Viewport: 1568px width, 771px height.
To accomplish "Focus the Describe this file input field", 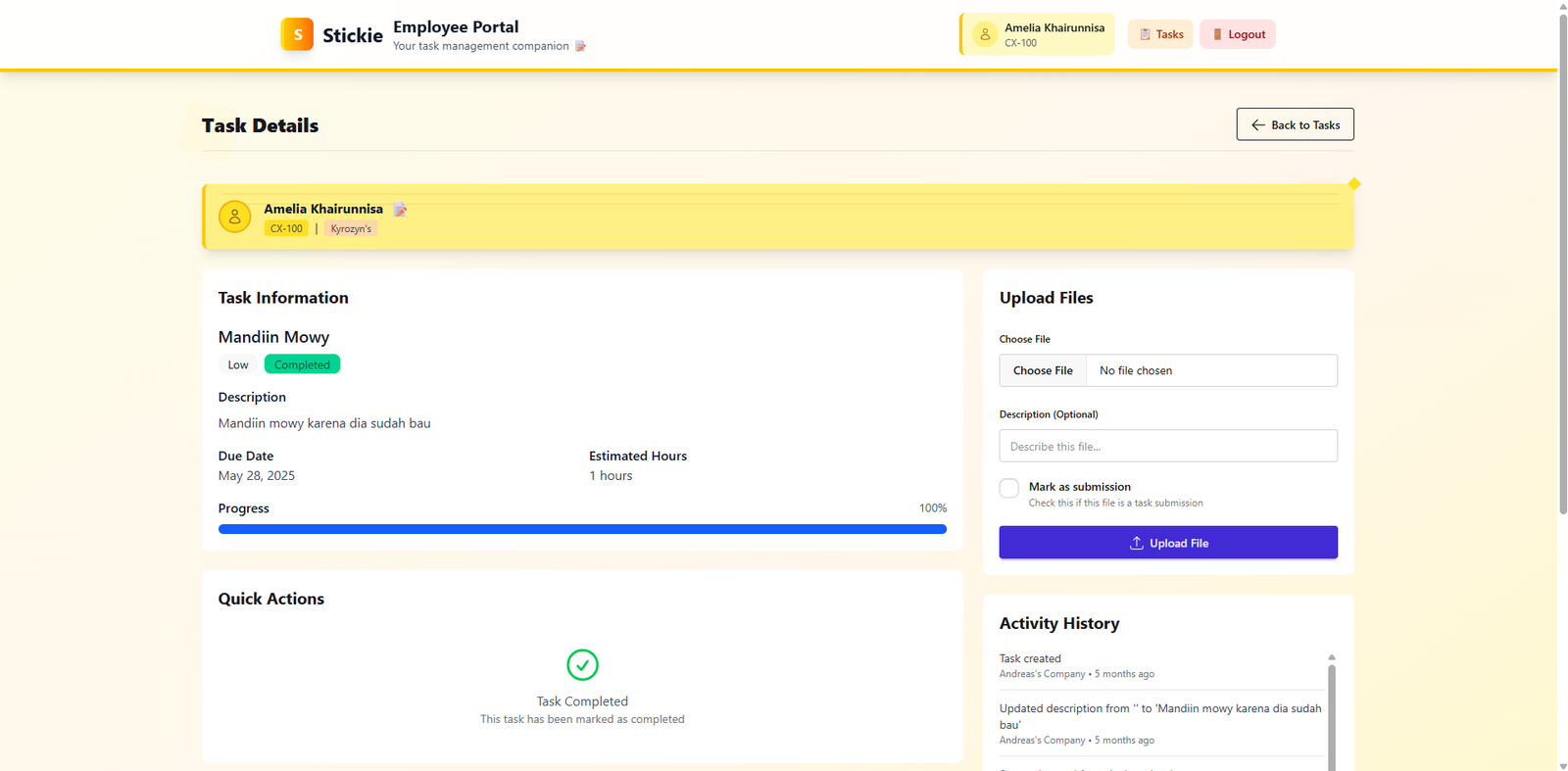I will click(x=1168, y=446).
